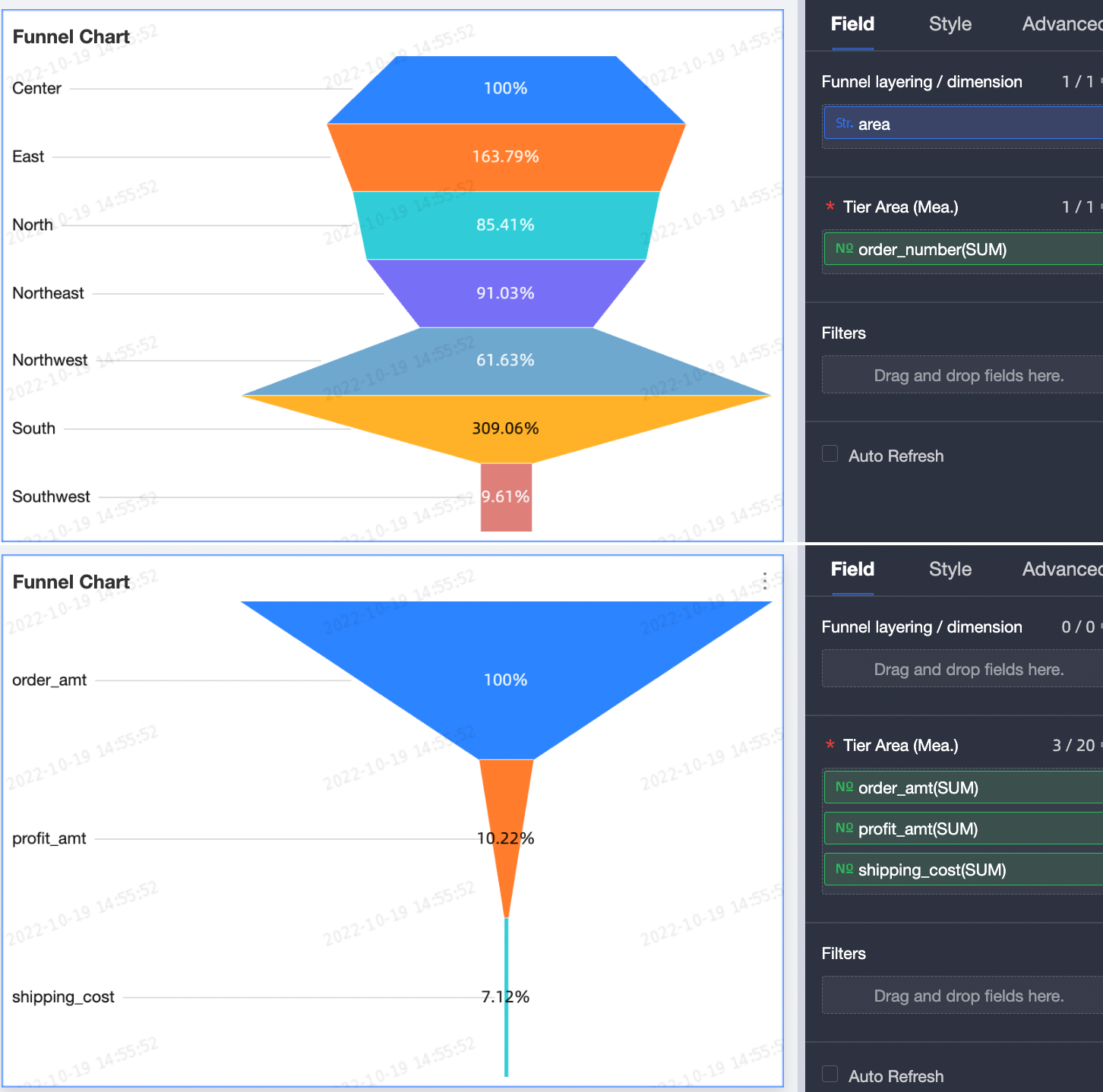Click the № icon beside order_amt(SUM)
The width and height of the screenshot is (1103, 1092).
[845, 787]
